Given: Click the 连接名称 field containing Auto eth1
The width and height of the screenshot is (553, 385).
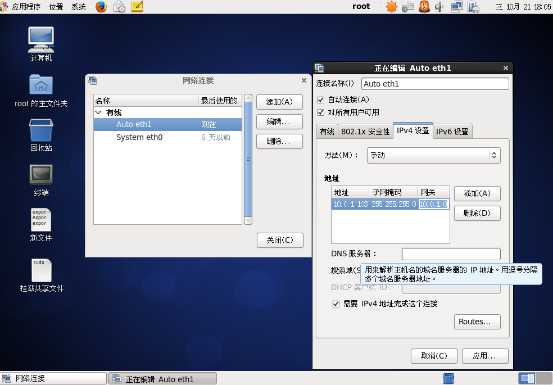Looking at the screenshot, I should [x=435, y=84].
